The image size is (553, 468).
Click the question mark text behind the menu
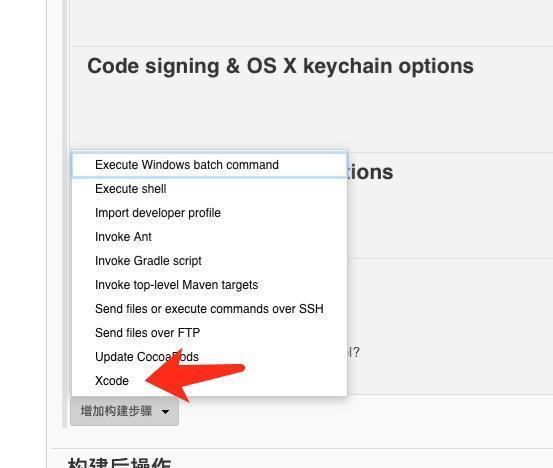click(x=355, y=352)
